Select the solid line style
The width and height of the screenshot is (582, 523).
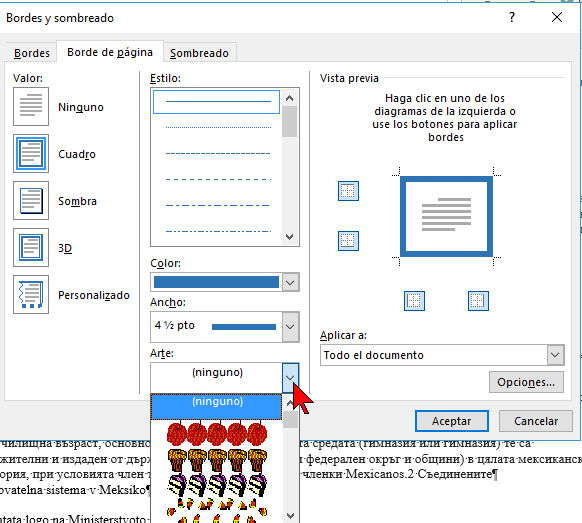(x=216, y=101)
